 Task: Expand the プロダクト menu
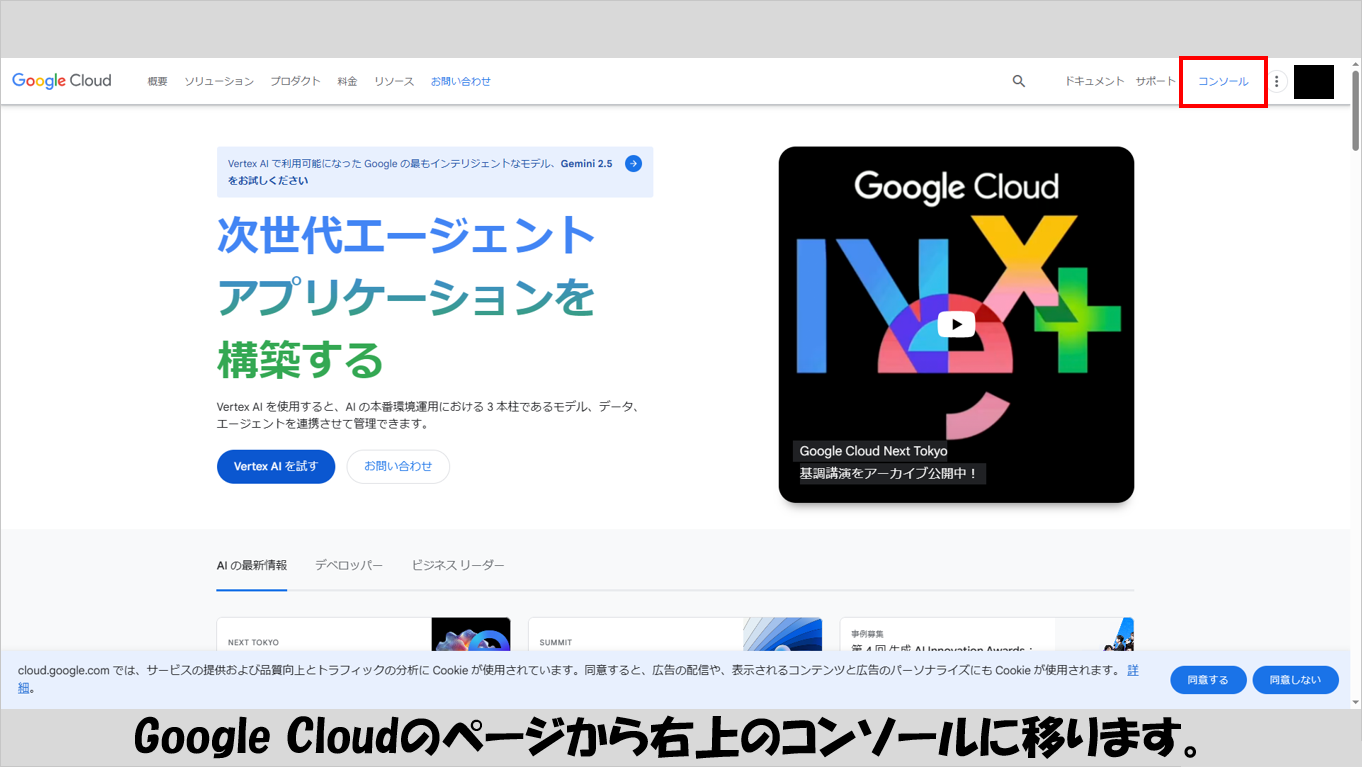point(295,81)
